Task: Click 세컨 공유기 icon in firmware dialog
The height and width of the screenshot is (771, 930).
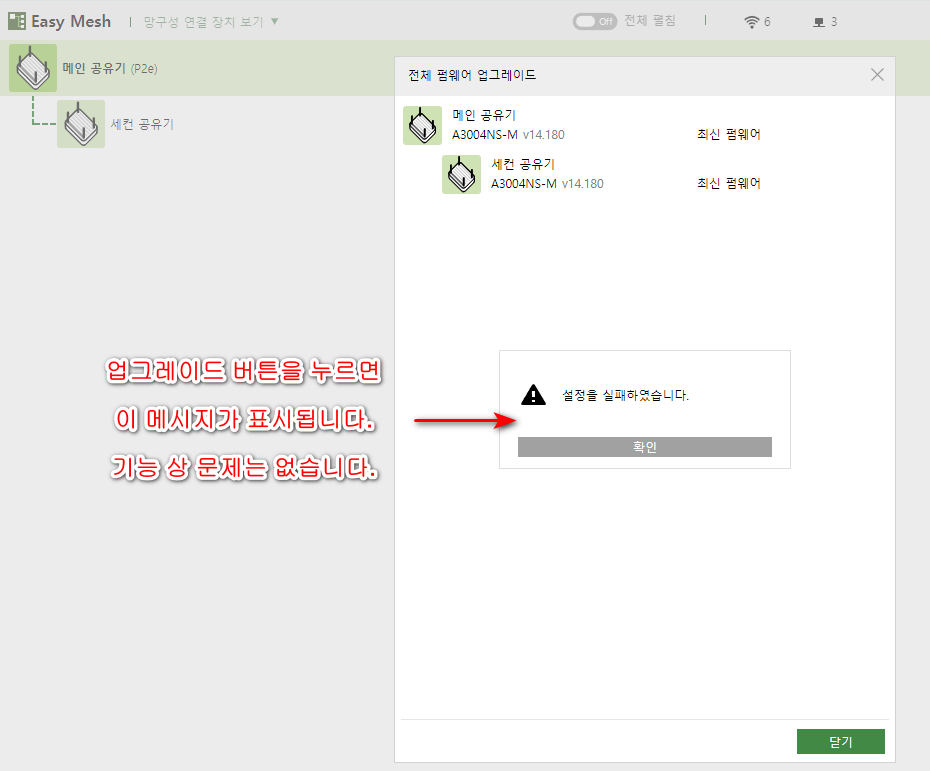Action: [461, 174]
